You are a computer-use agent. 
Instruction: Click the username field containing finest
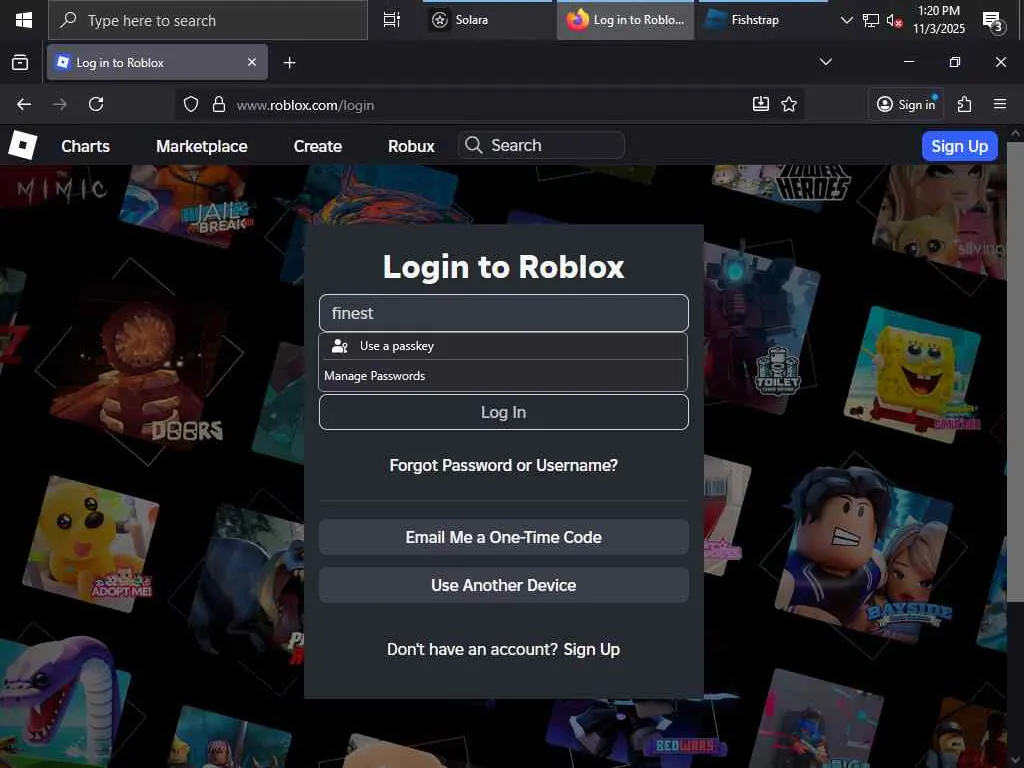coord(504,313)
